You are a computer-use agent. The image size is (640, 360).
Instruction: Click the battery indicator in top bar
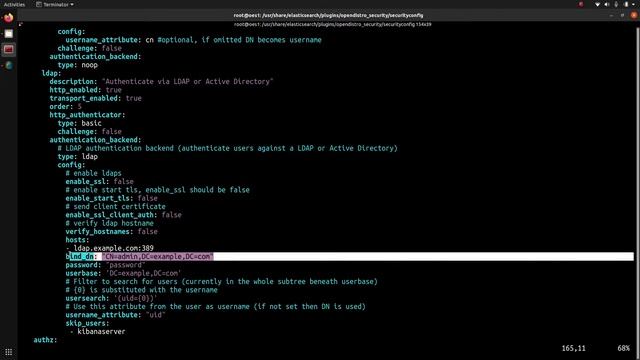tap(626, 4)
